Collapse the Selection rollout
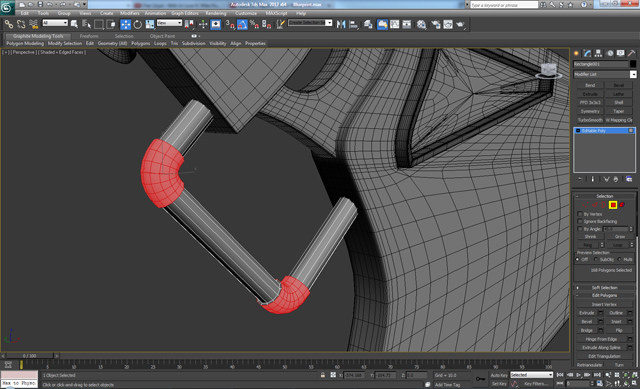The height and width of the screenshot is (389, 640). pos(604,196)
